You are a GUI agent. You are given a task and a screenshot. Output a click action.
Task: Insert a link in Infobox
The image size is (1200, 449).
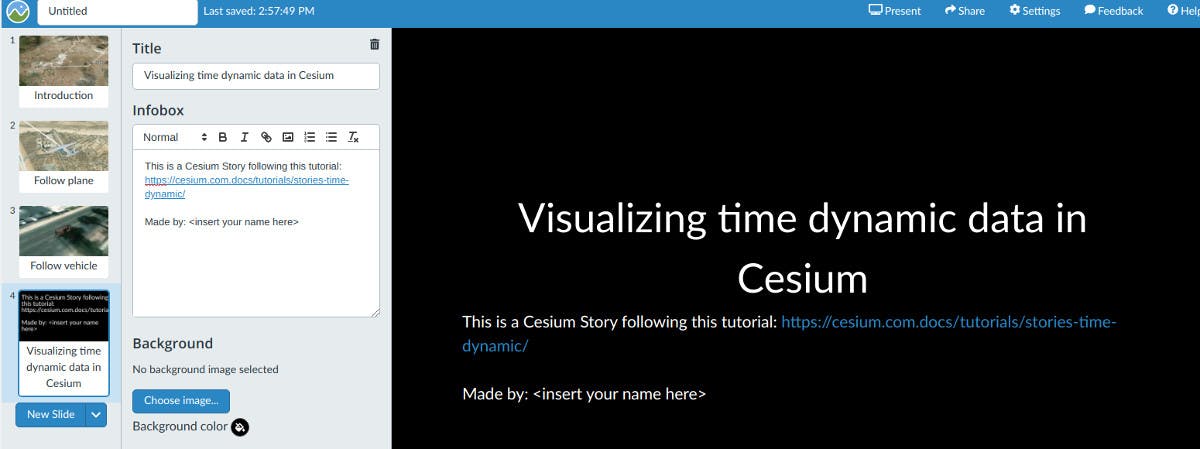pos(266,137)
